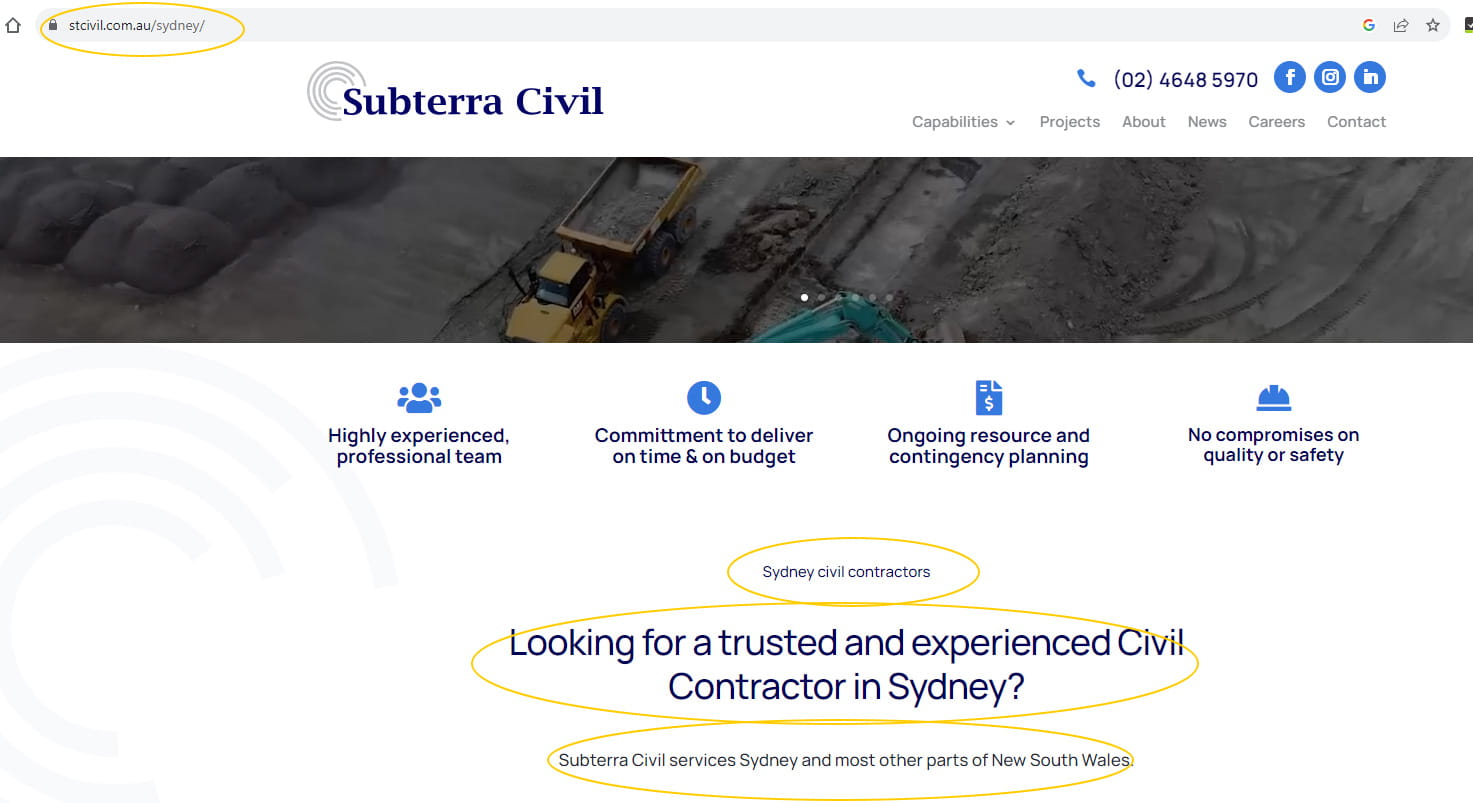Jump to the last hero slide dot
Screen dimensions: 1473x803
[x=889, y=297]
